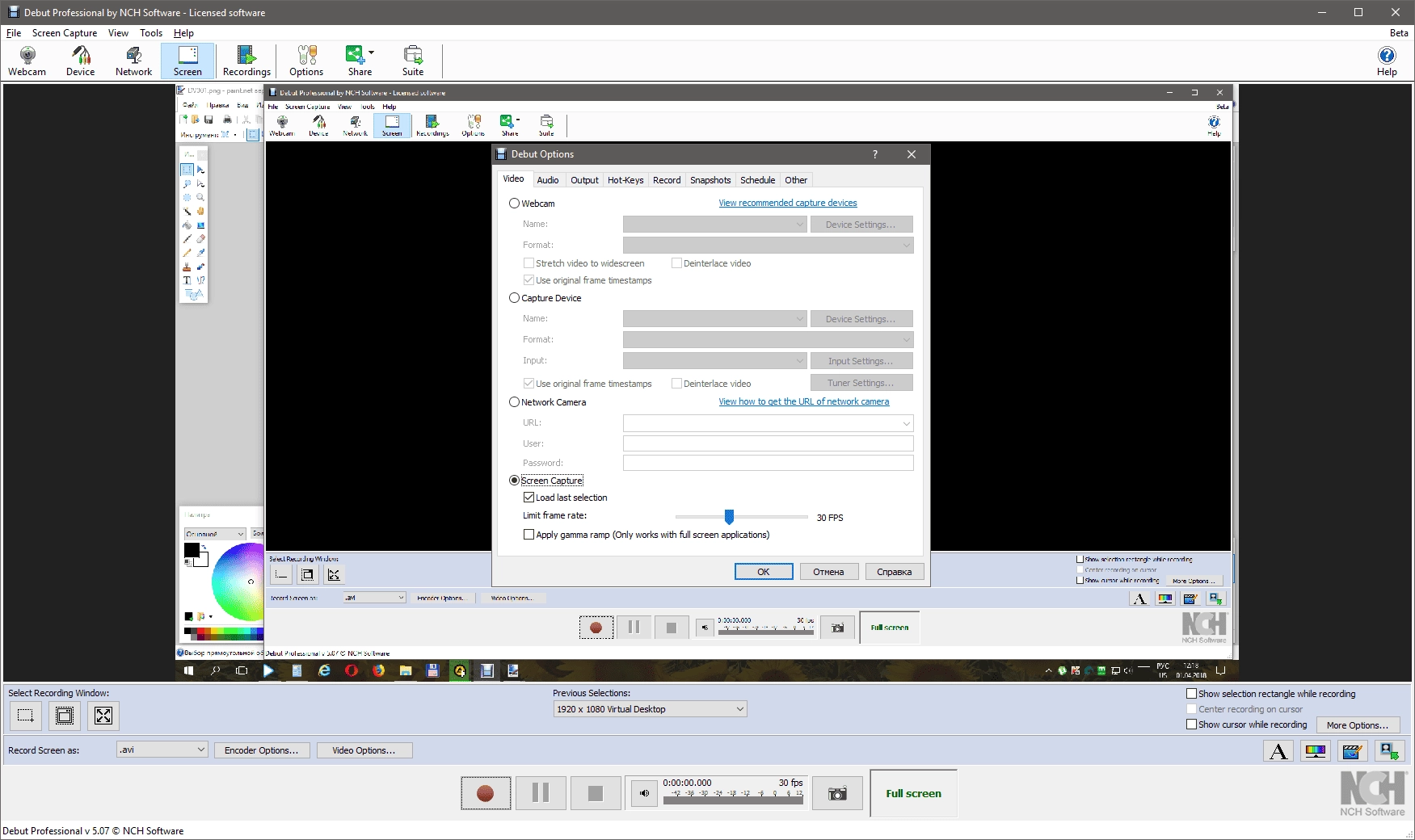Switch to the Snapshots tab

pos(710,180)
